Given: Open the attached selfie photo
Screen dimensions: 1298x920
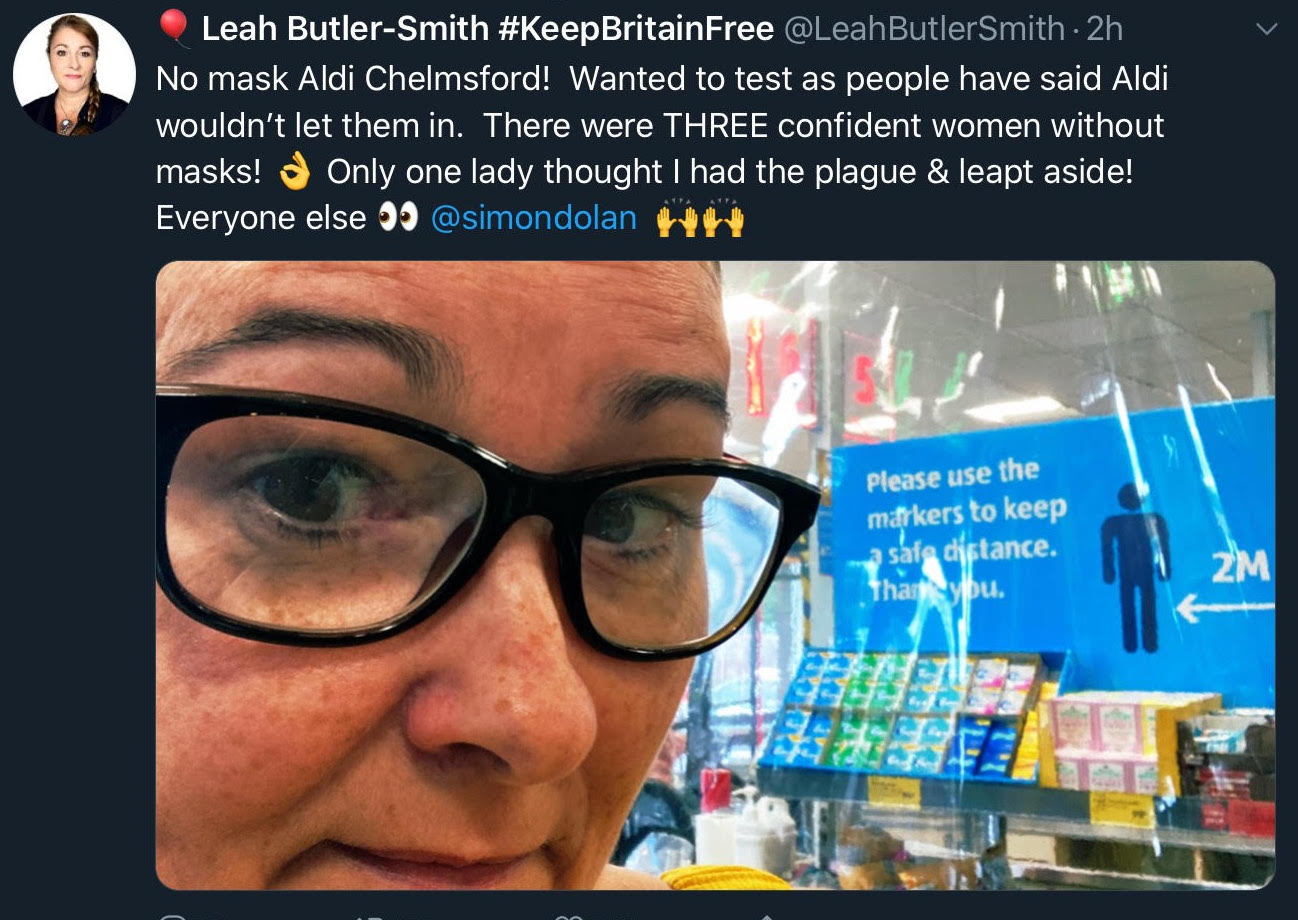Looking at the screenshot, I should point(715,575).
